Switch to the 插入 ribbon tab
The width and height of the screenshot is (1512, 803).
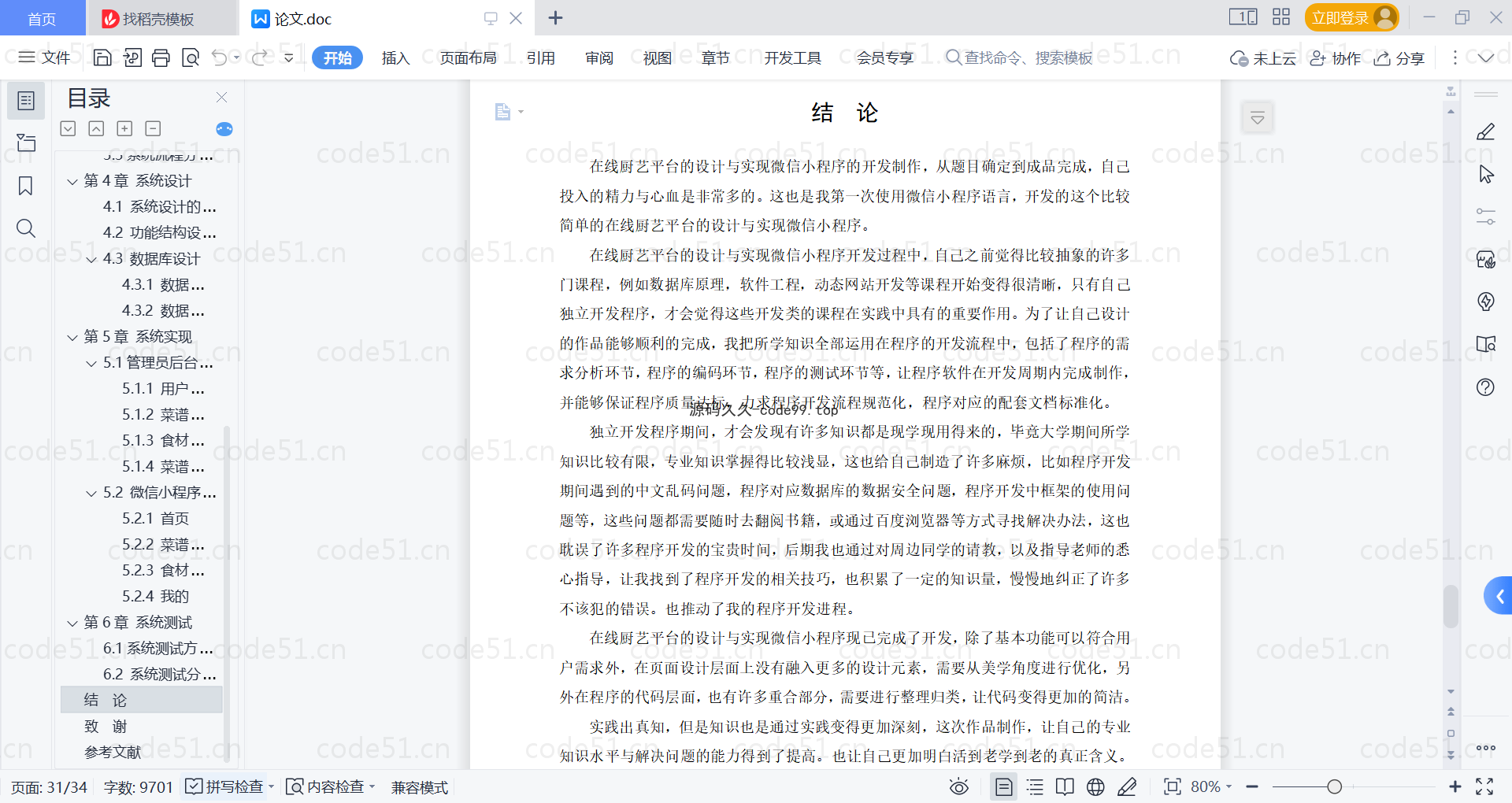pos(395,57)
